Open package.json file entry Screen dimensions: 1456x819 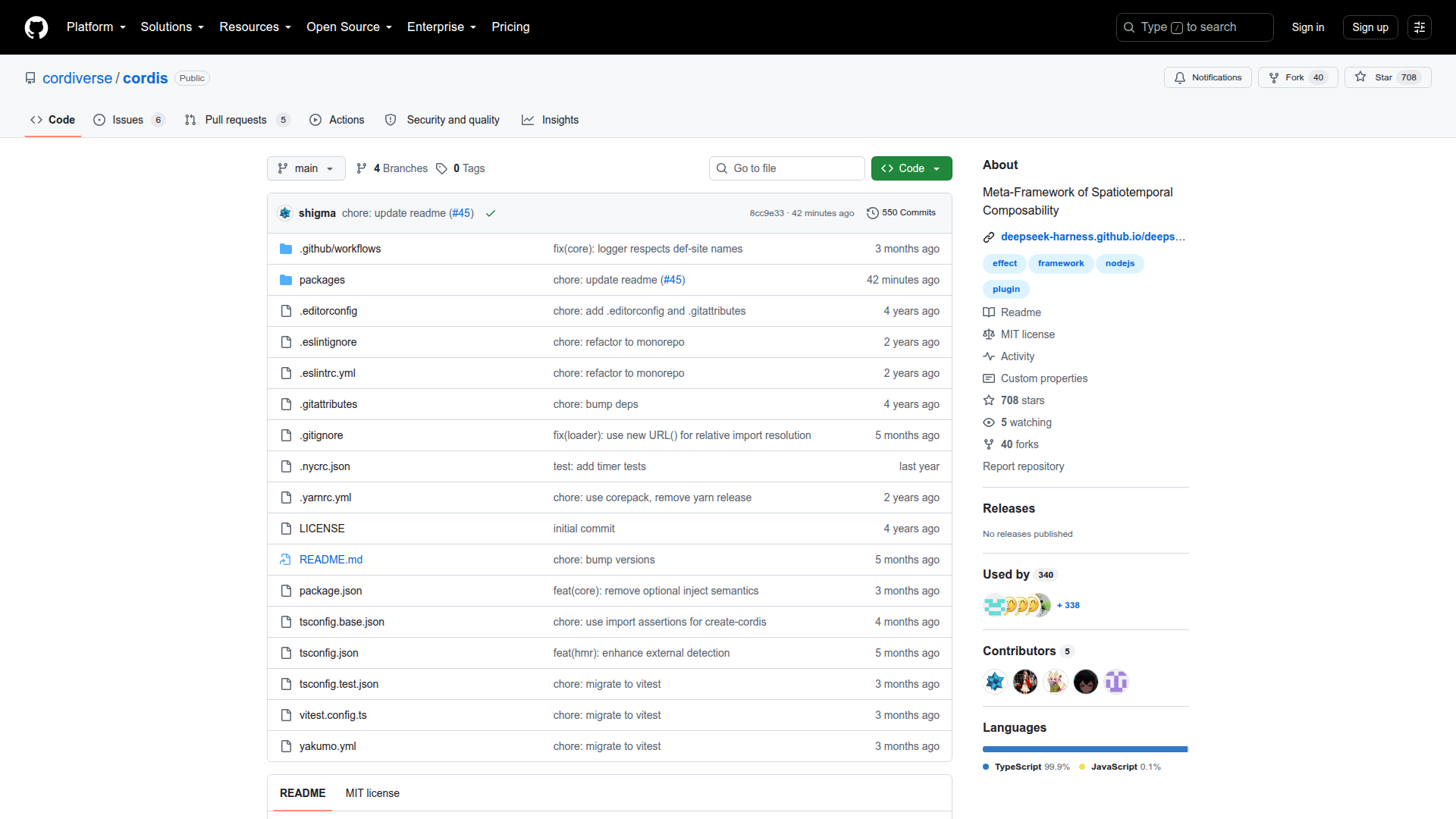point(330,591)
